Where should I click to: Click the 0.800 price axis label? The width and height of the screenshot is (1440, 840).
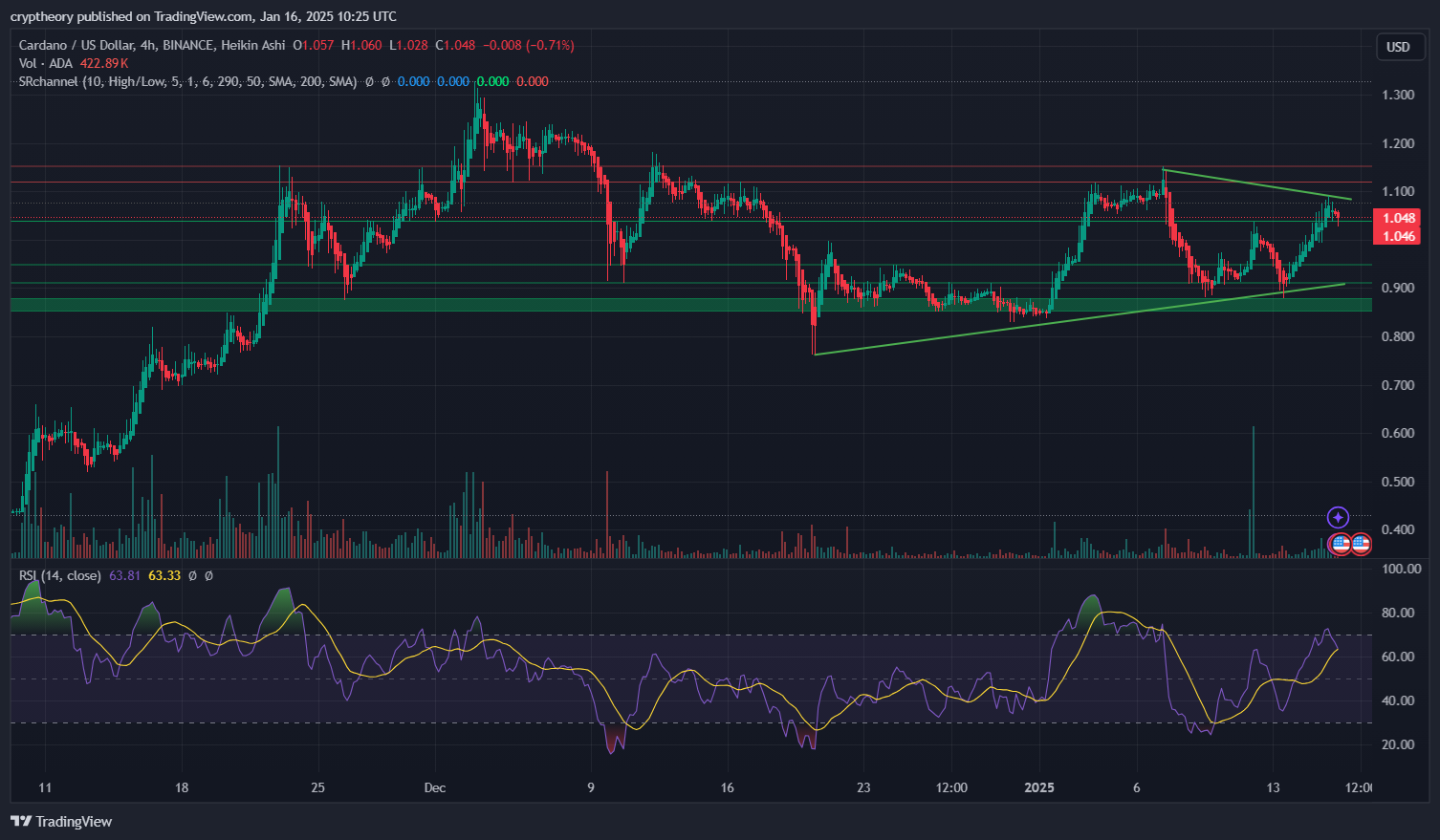coord(1399,336)
